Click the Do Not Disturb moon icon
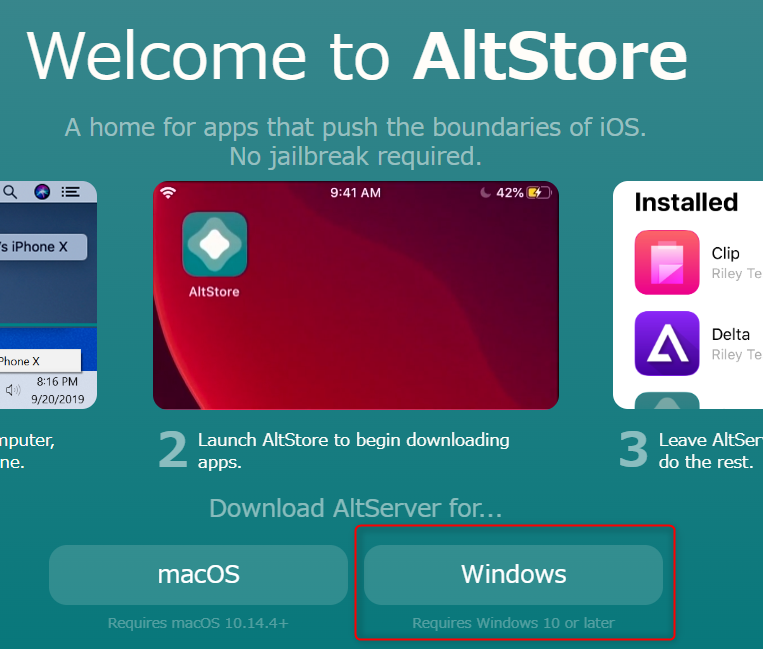 [485, 193]
